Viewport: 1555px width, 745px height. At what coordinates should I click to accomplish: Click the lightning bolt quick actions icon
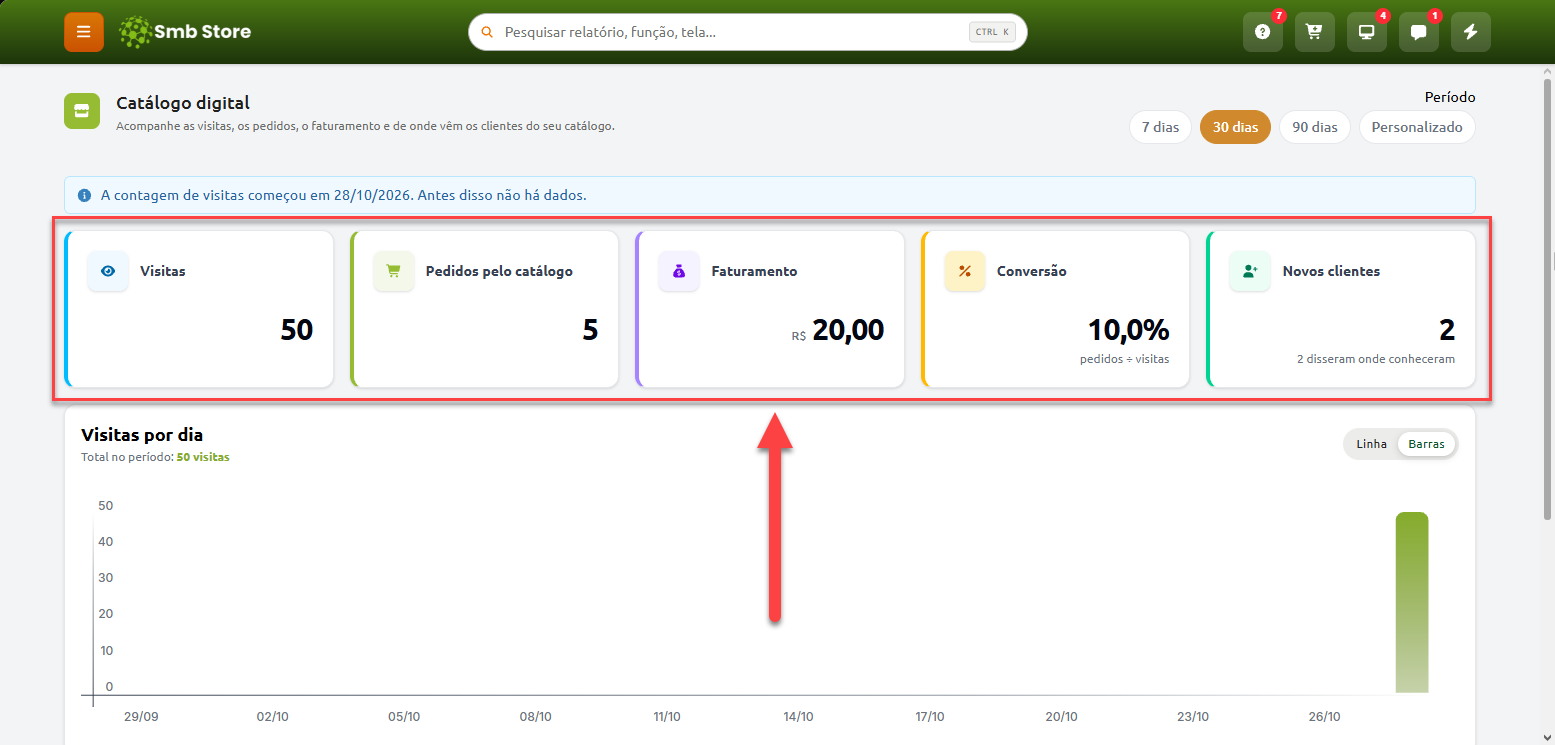1470,32
